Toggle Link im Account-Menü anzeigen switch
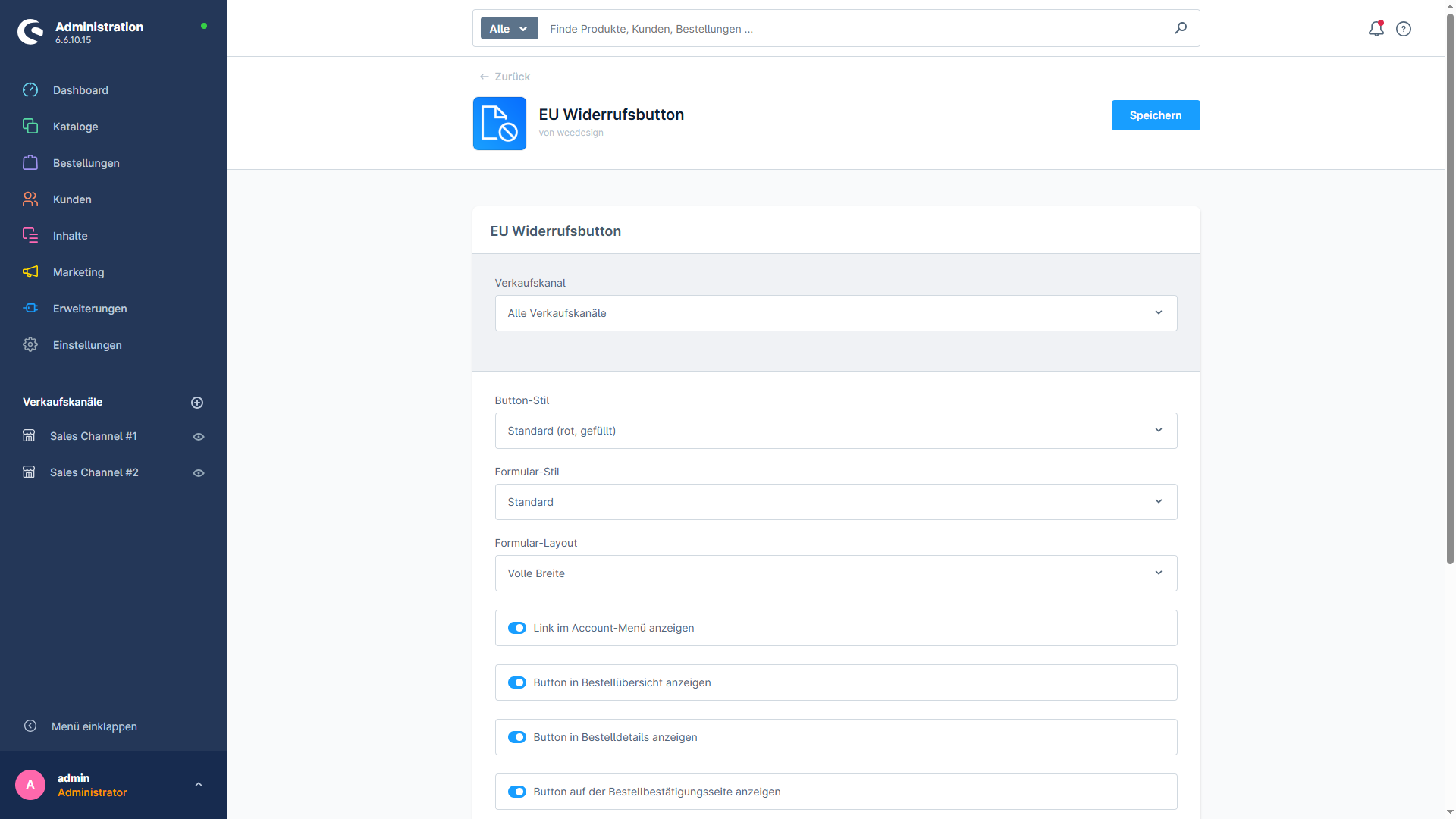Viewport: 1456px width, 819px height. [x=517, y=628]
